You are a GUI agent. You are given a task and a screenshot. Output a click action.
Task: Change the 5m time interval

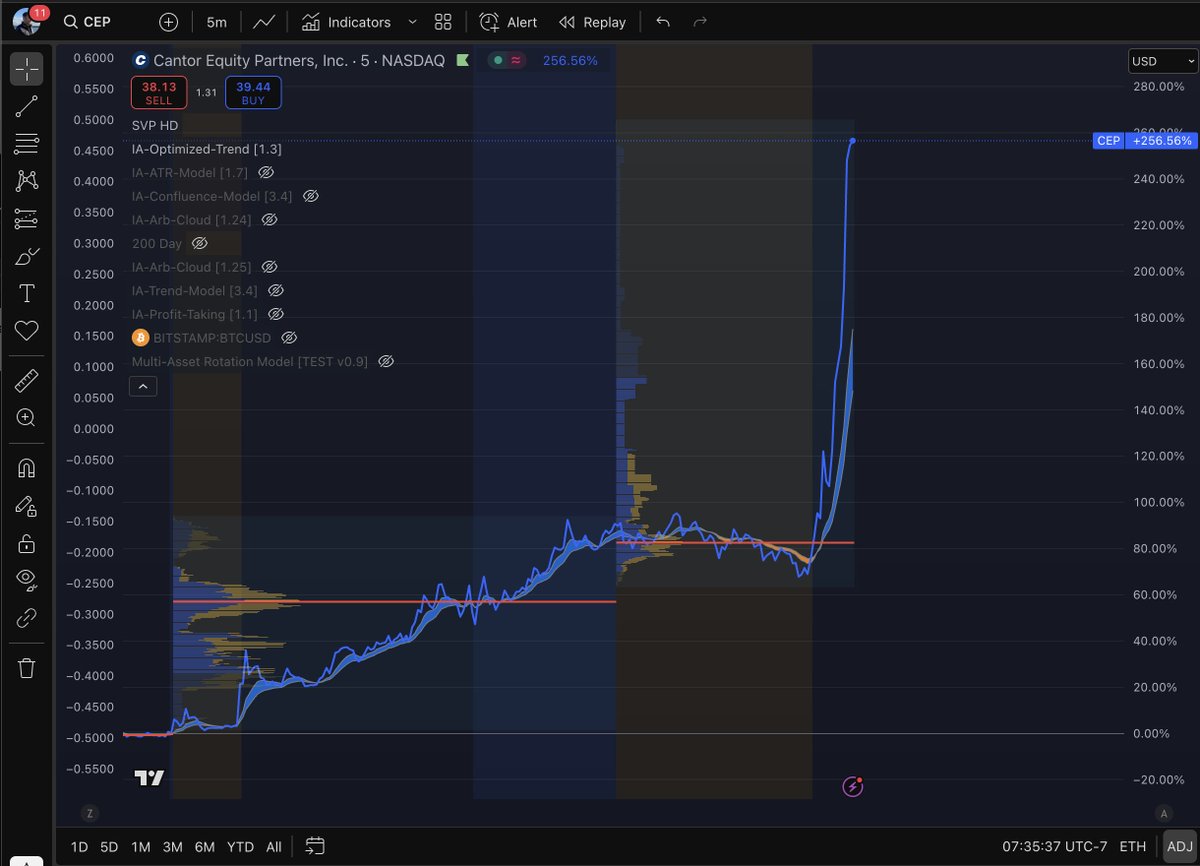[x=216, y=22]
